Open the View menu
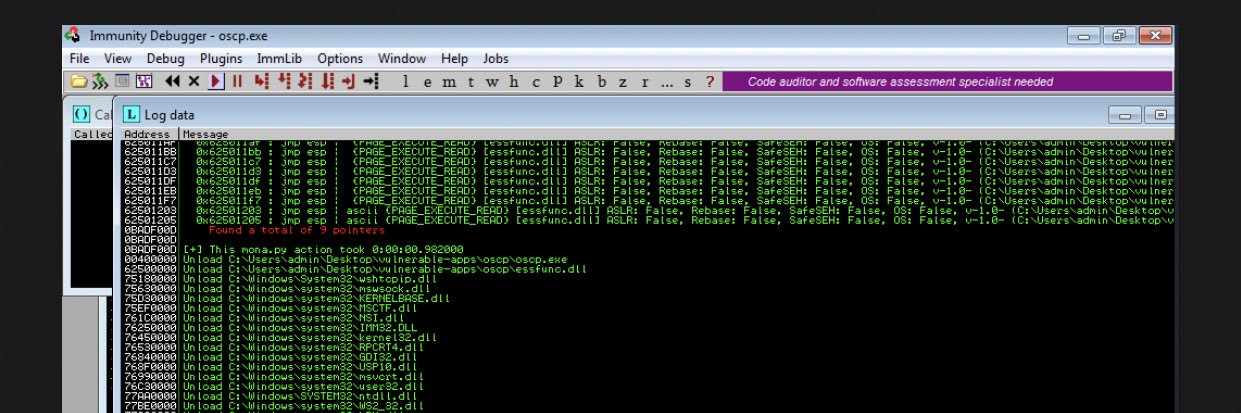The height and width of the screenshot is (413, 1241). point(118,59)
